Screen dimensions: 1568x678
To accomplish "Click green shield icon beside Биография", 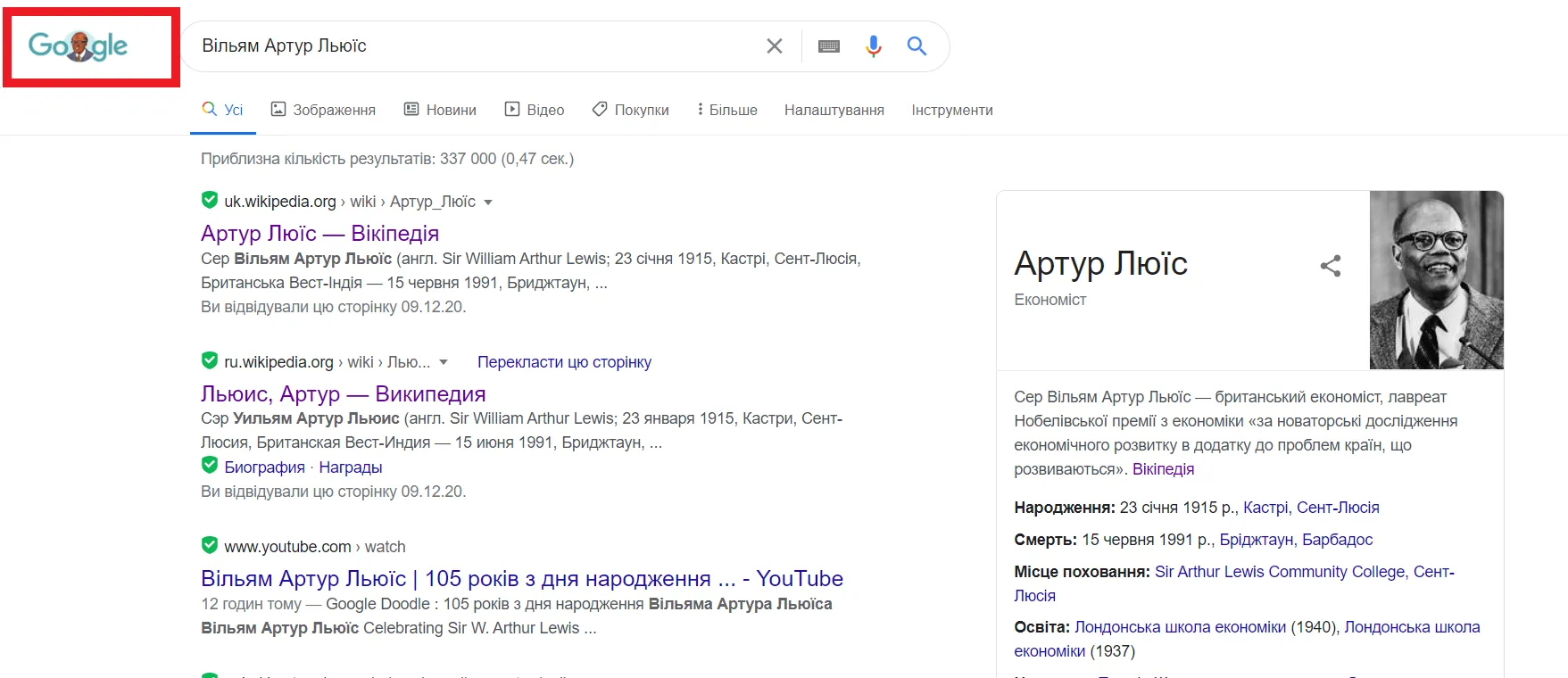I will click(x=210, y=466).
